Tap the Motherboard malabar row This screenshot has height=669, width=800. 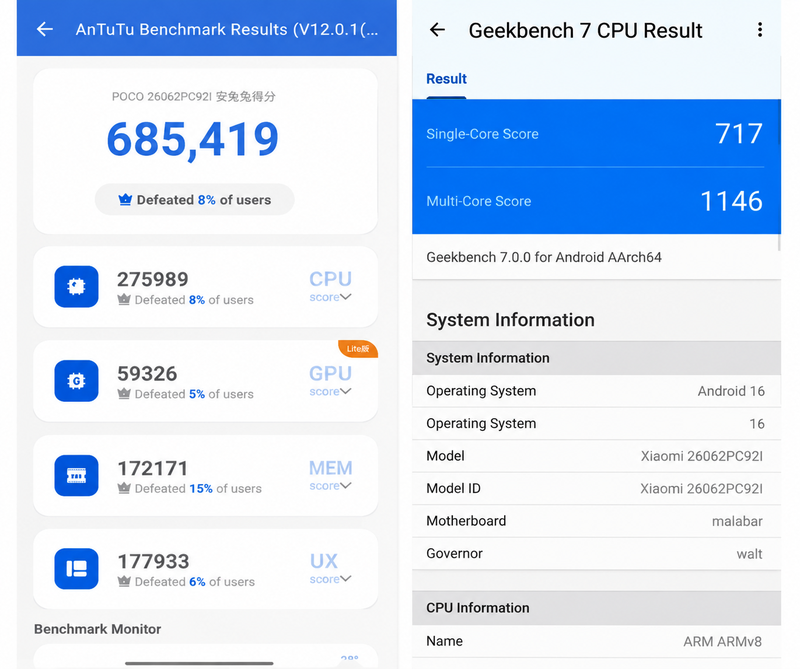(x=595, y=521)
